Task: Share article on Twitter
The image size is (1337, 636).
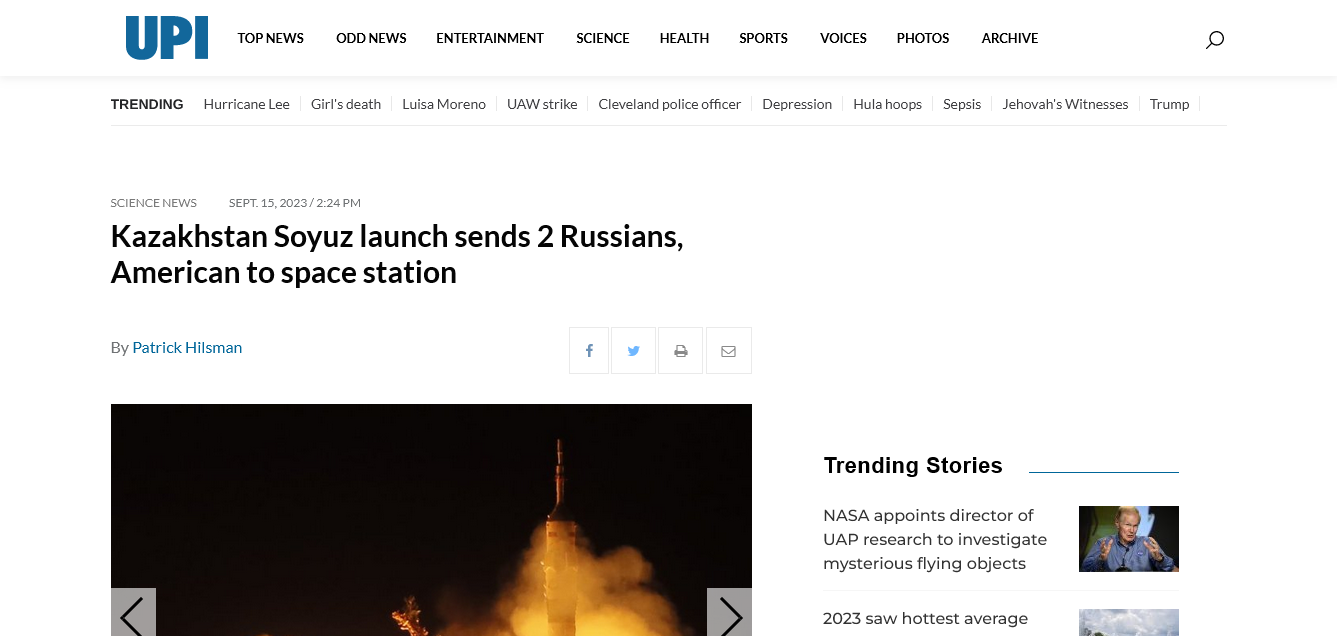Action: [x=633, y=351]
